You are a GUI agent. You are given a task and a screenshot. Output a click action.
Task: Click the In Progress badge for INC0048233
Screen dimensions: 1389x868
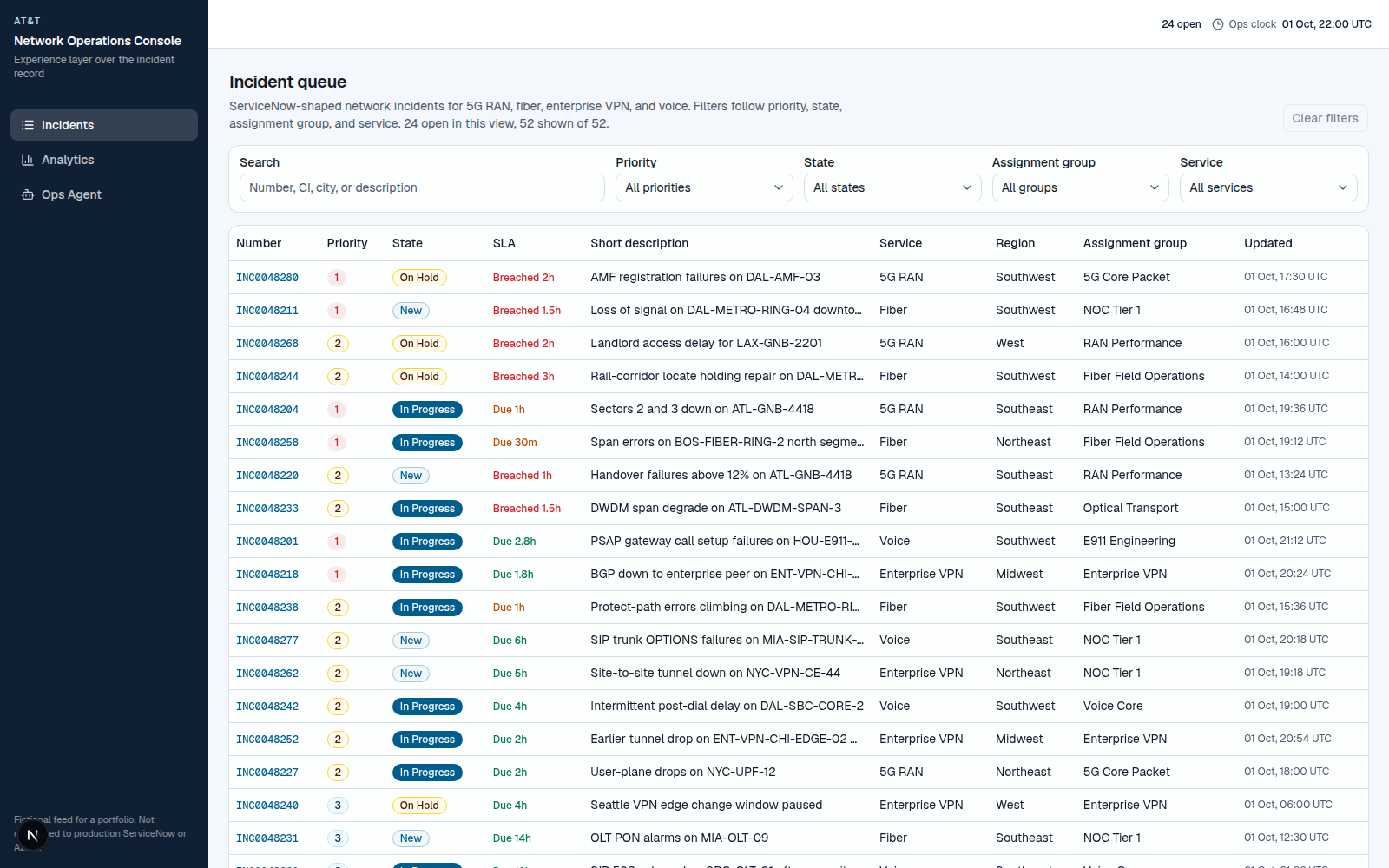(427, 509)
